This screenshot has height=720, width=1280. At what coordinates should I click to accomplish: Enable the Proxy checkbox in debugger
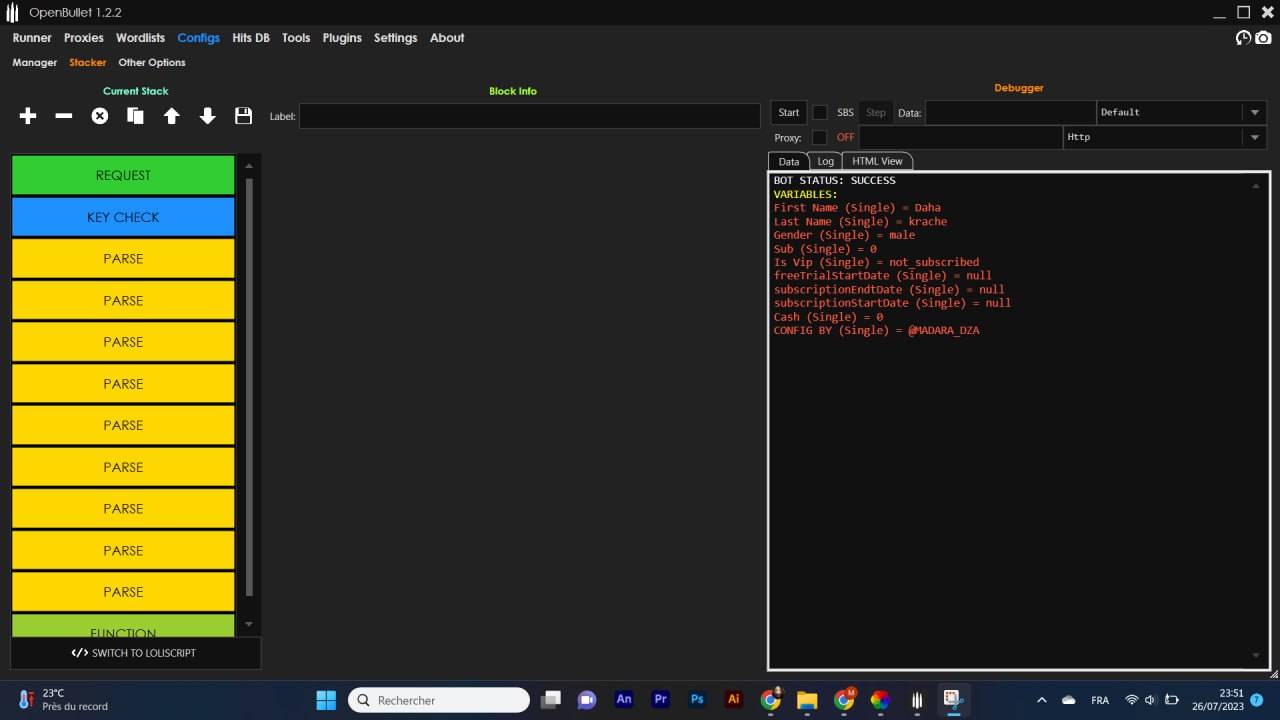pyautogui.click(x=820, y=137)
